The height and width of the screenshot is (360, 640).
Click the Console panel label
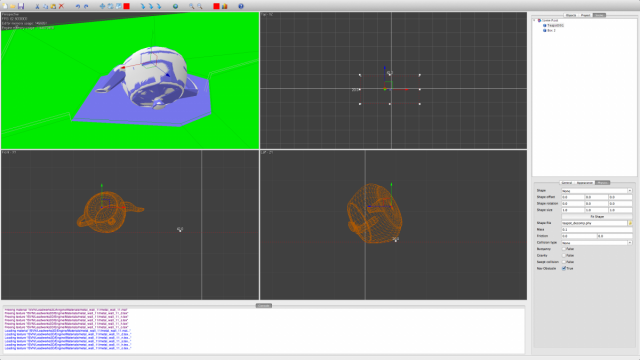[264, 305]
